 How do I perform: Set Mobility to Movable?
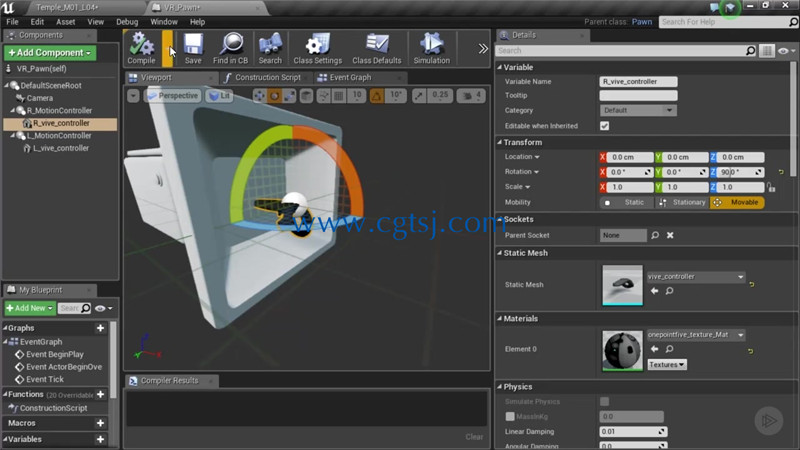click(x=737, y=203)
